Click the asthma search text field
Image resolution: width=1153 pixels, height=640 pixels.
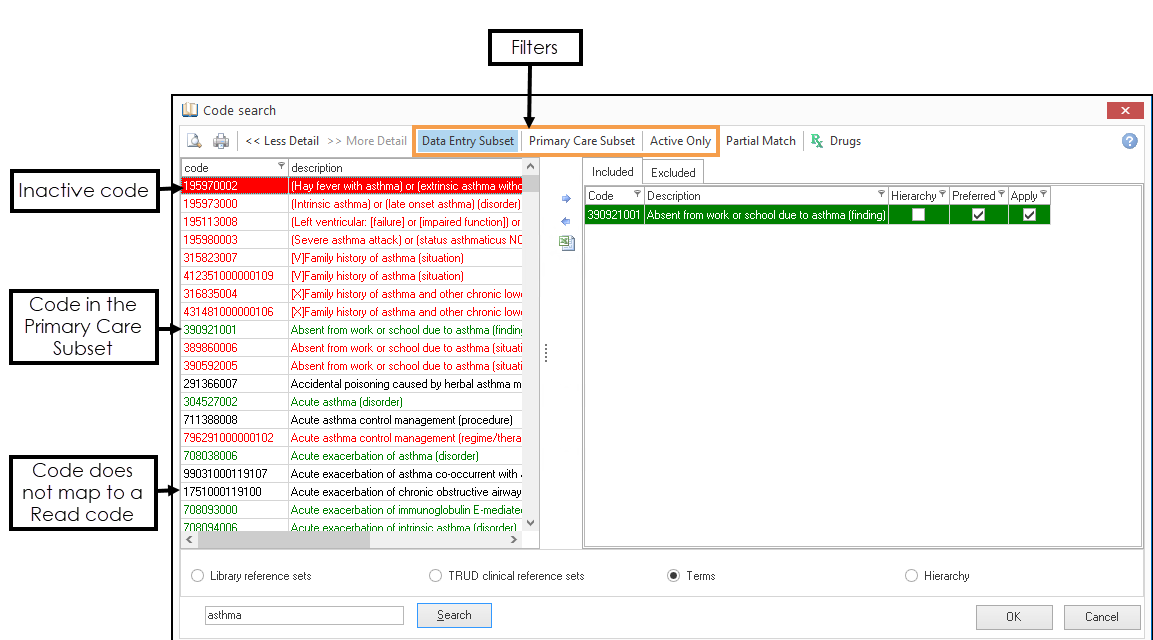point(304,616)
